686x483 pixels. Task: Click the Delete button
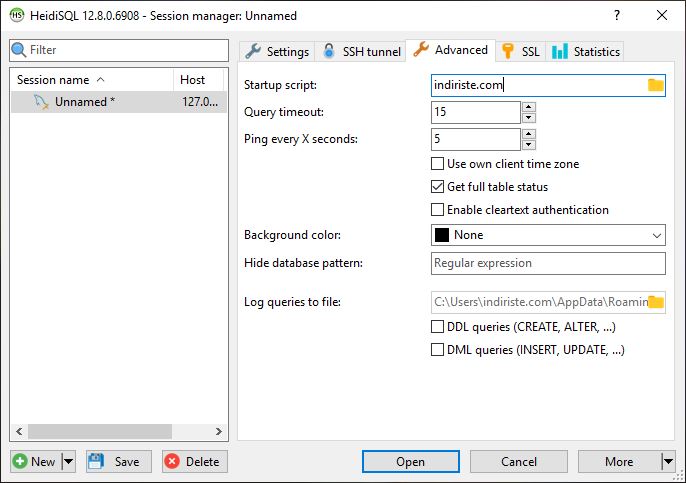click(195, 461)
